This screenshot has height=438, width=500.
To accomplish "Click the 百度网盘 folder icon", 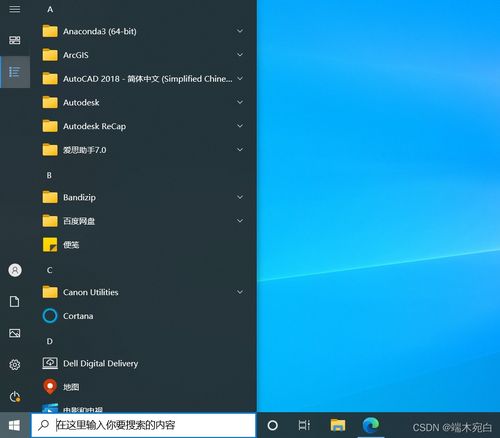I will 50,221.
